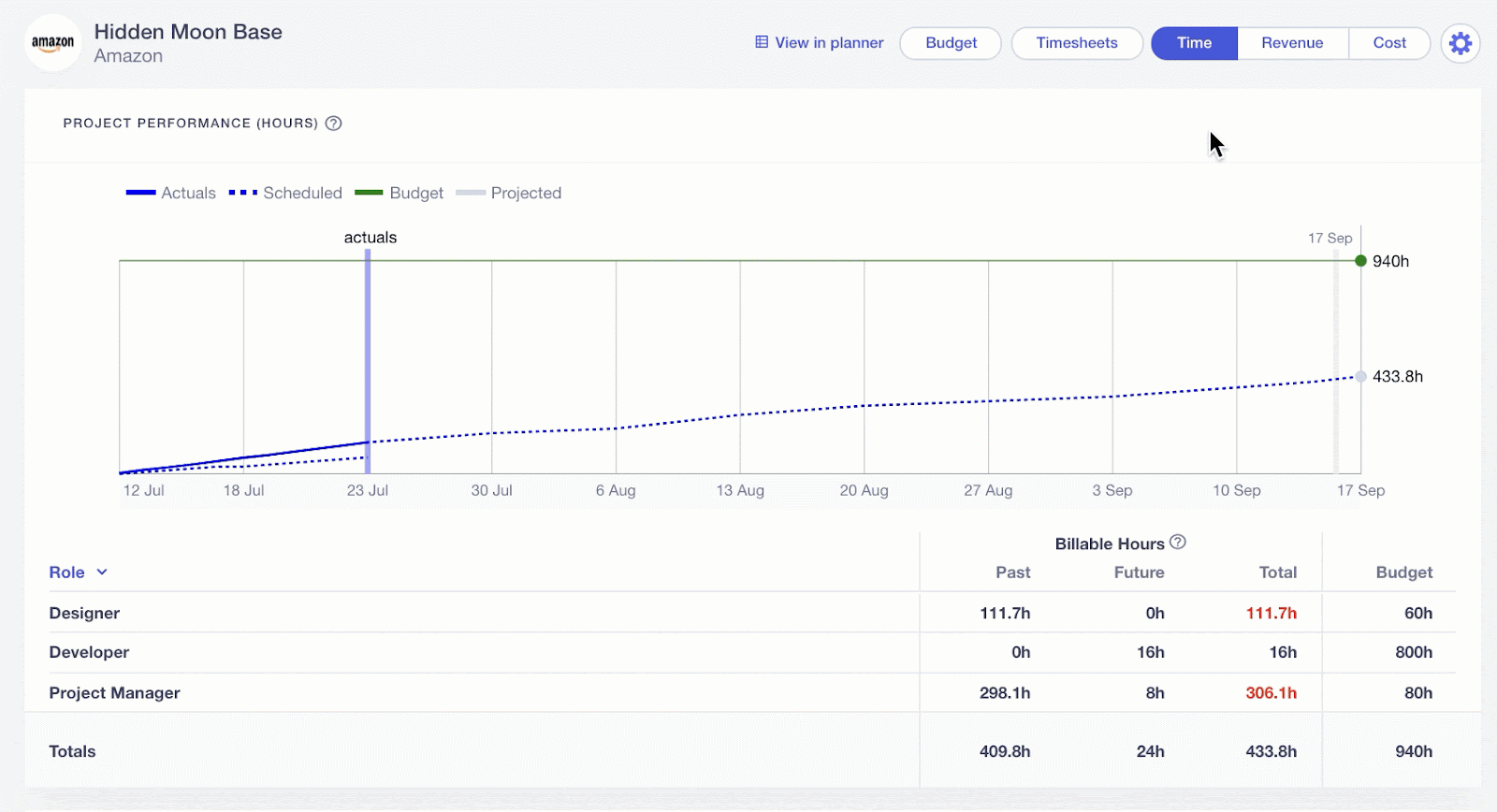This screenshot has width=1497, height=812.
Task: Follow the View in planner link
Action: 829,43
